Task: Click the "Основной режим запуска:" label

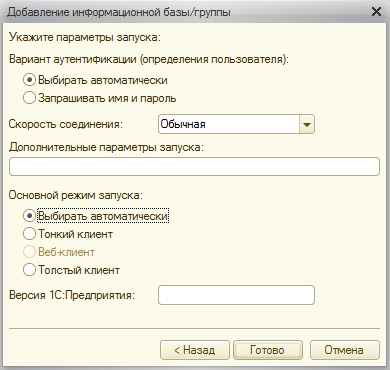Action: pos(76,195)
